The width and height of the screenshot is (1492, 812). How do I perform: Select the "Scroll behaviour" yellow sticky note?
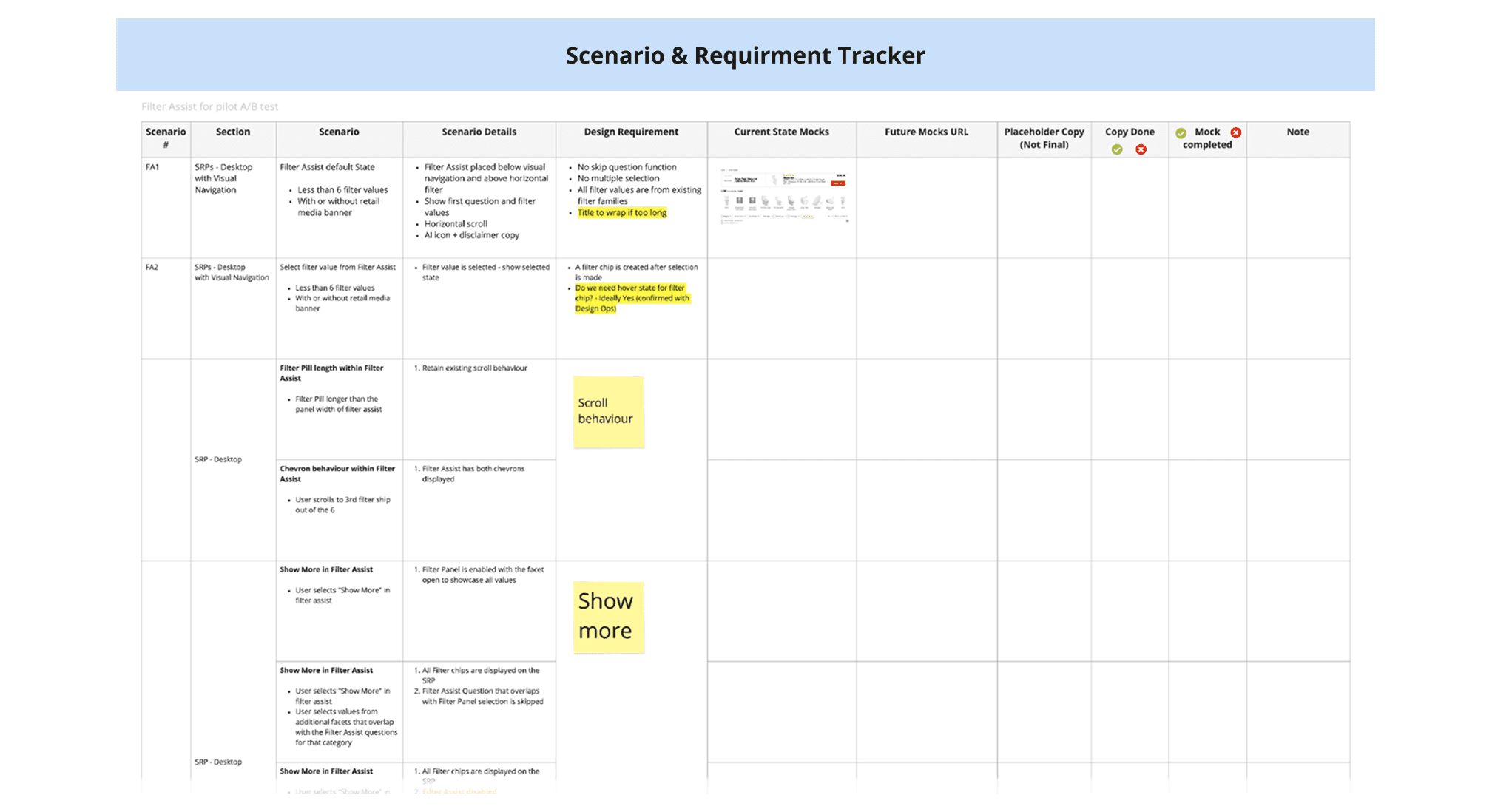tap(608, 411)
